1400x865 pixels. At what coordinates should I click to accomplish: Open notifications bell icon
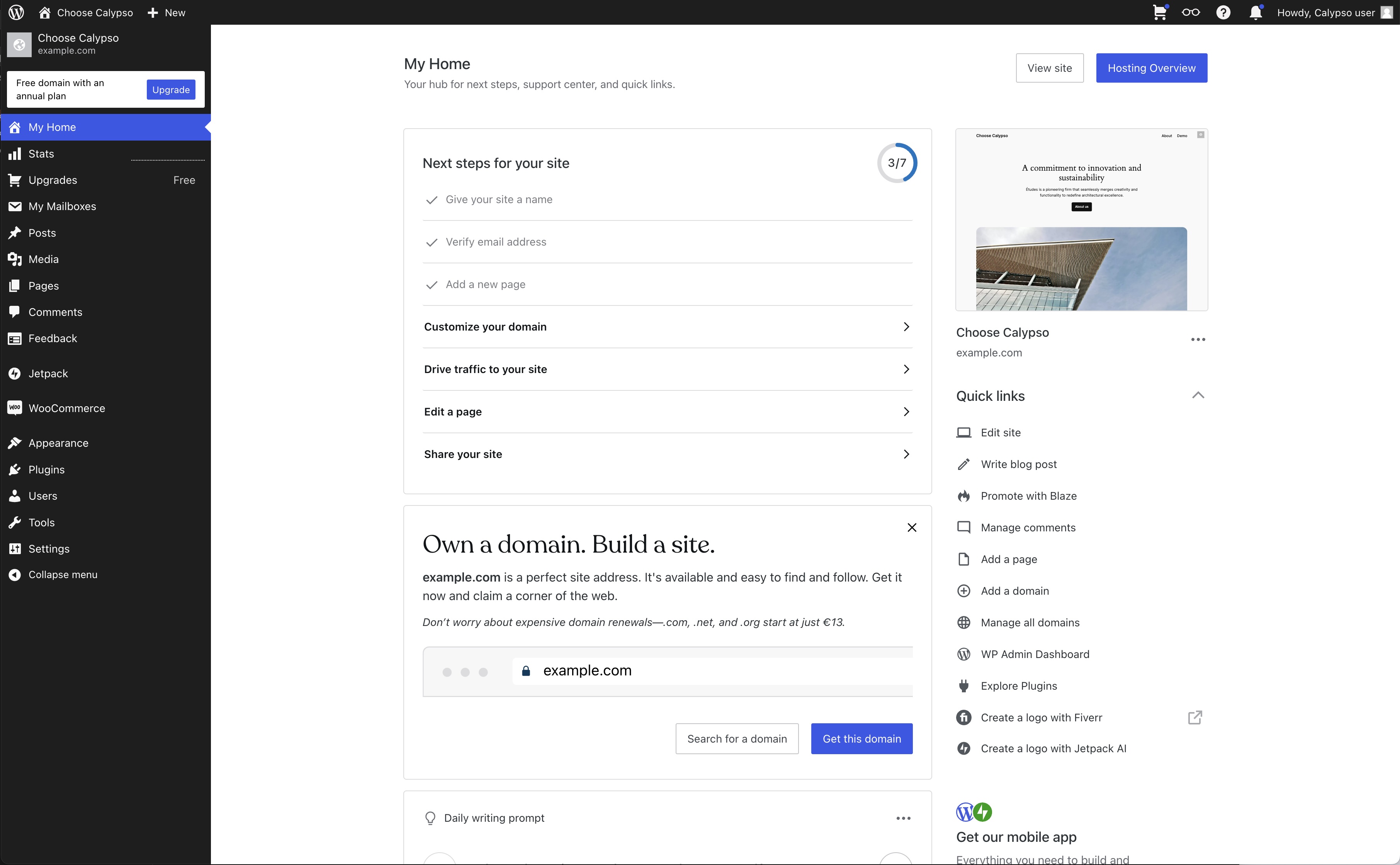click(x=1255, y=13)
